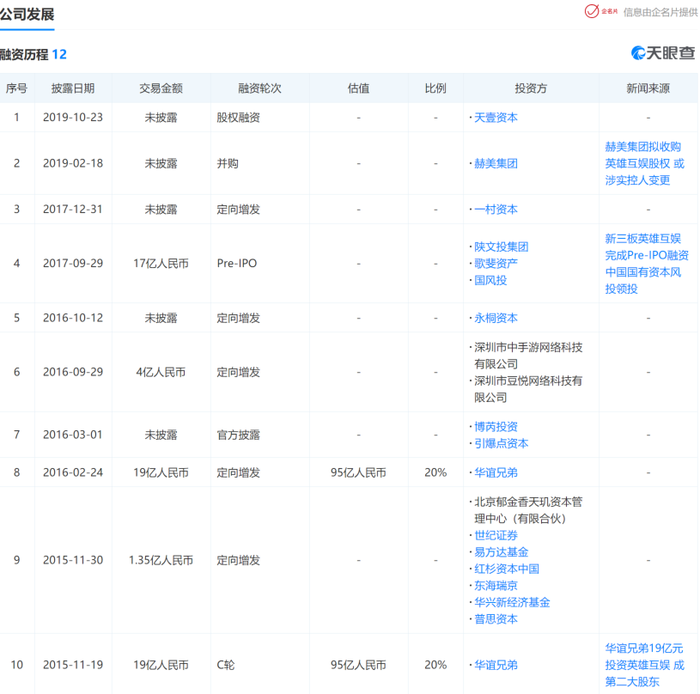Select date cell 2019-10-23

(73, 118)
